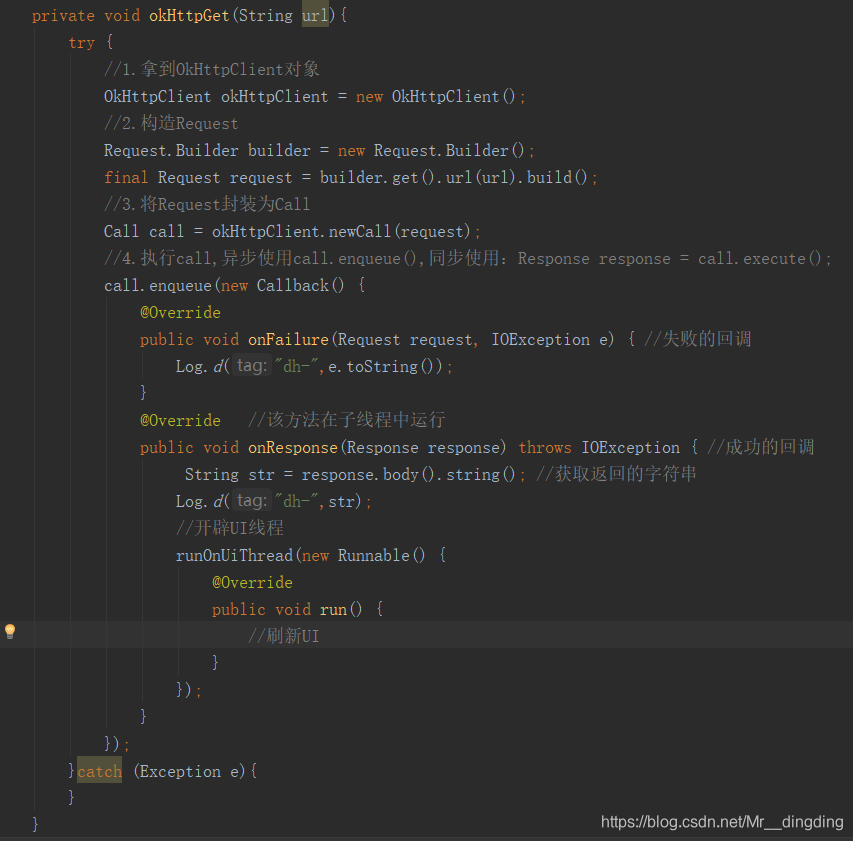Screen dimensions: 853x841
Task: Click the tag: hint before str argument
Action: click(252, 500)
